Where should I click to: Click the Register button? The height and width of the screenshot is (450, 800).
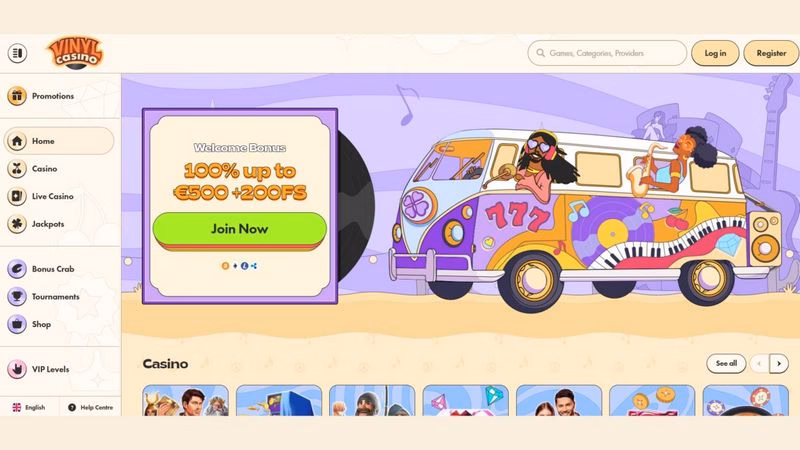[x=771, y=53]
